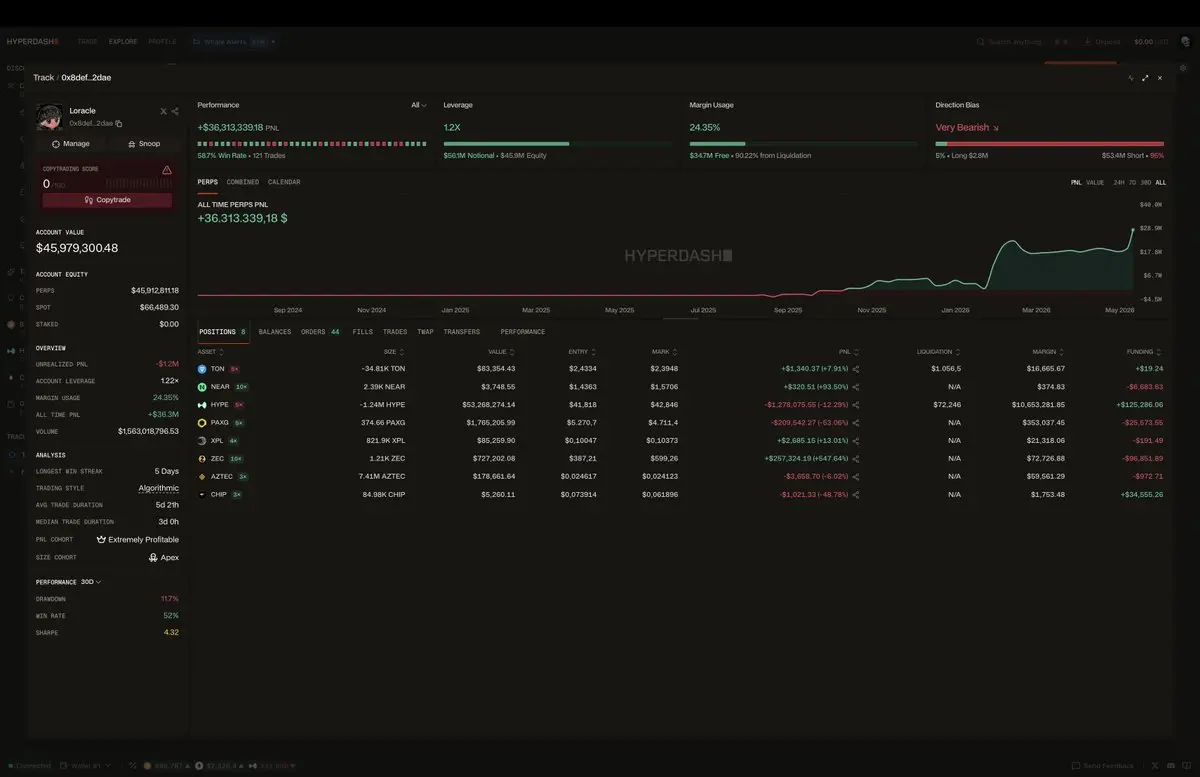Share the CHIP position PNL

856,495
